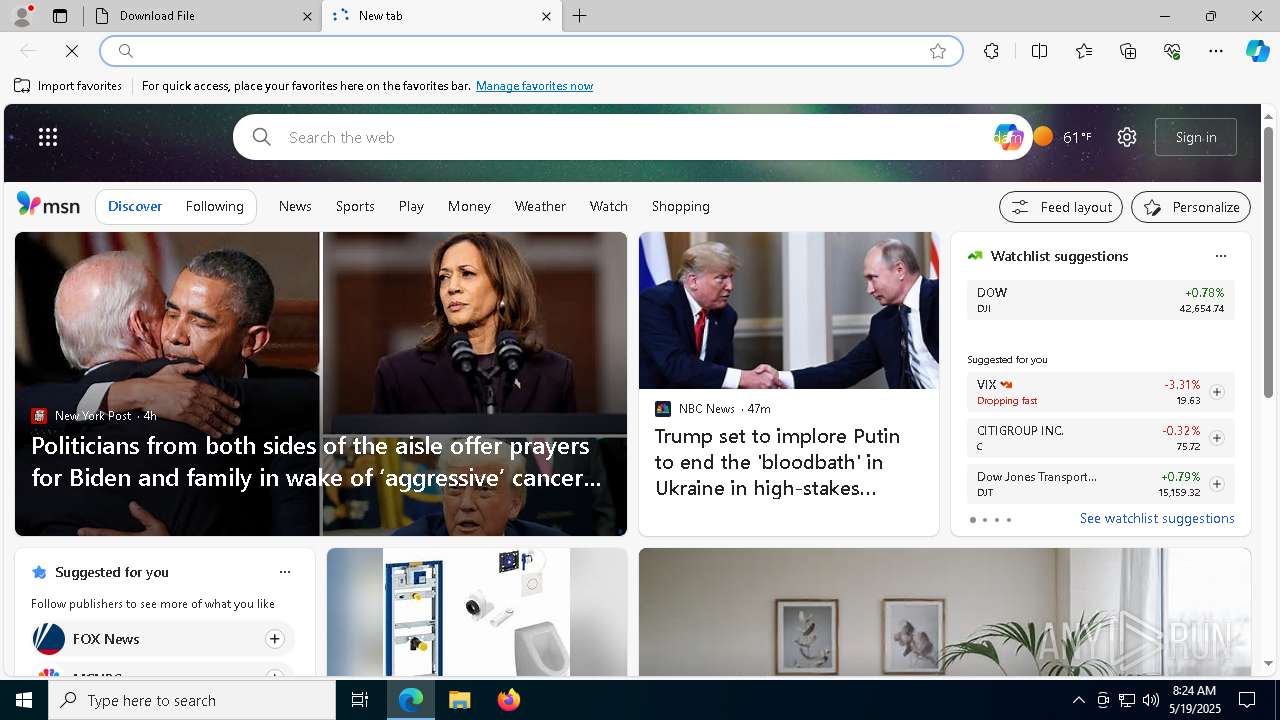Open the Money menu item
1280x720 pixels.
pyautogui.click(x=469, y=206)
